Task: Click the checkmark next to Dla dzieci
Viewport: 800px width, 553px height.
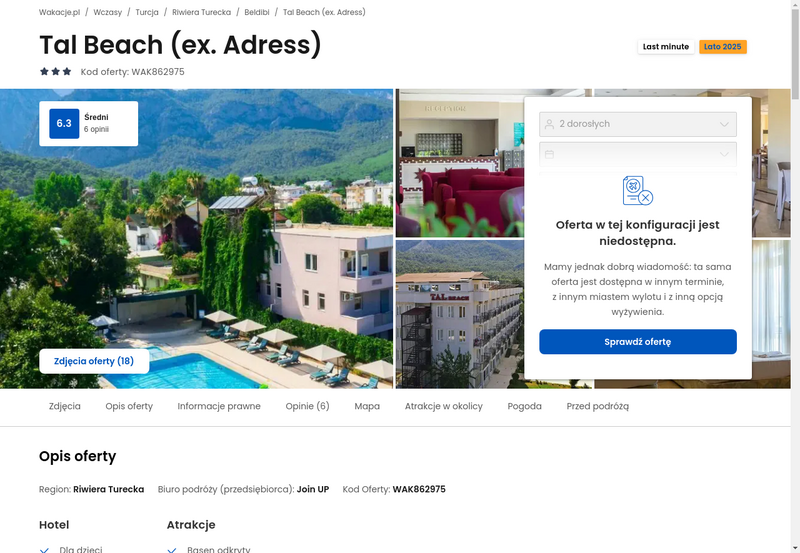Action: pos(44,550)
